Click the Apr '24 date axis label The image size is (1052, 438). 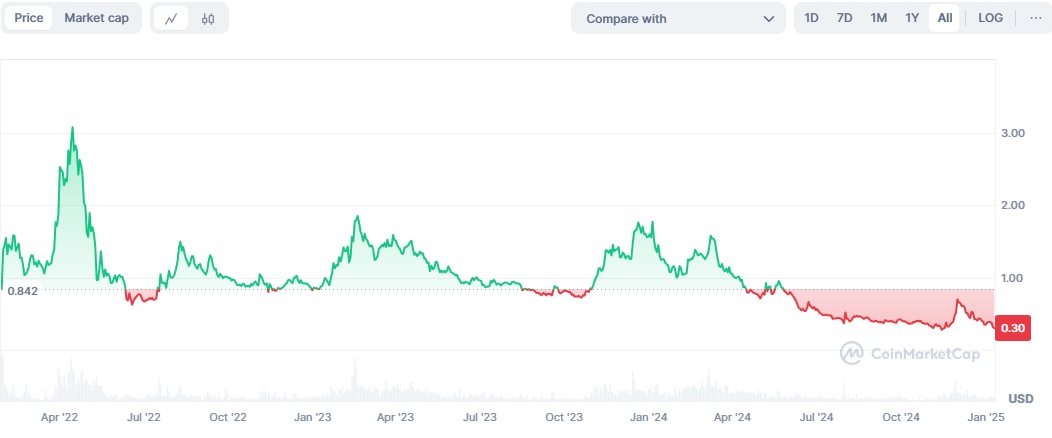(x=732, y=417)
